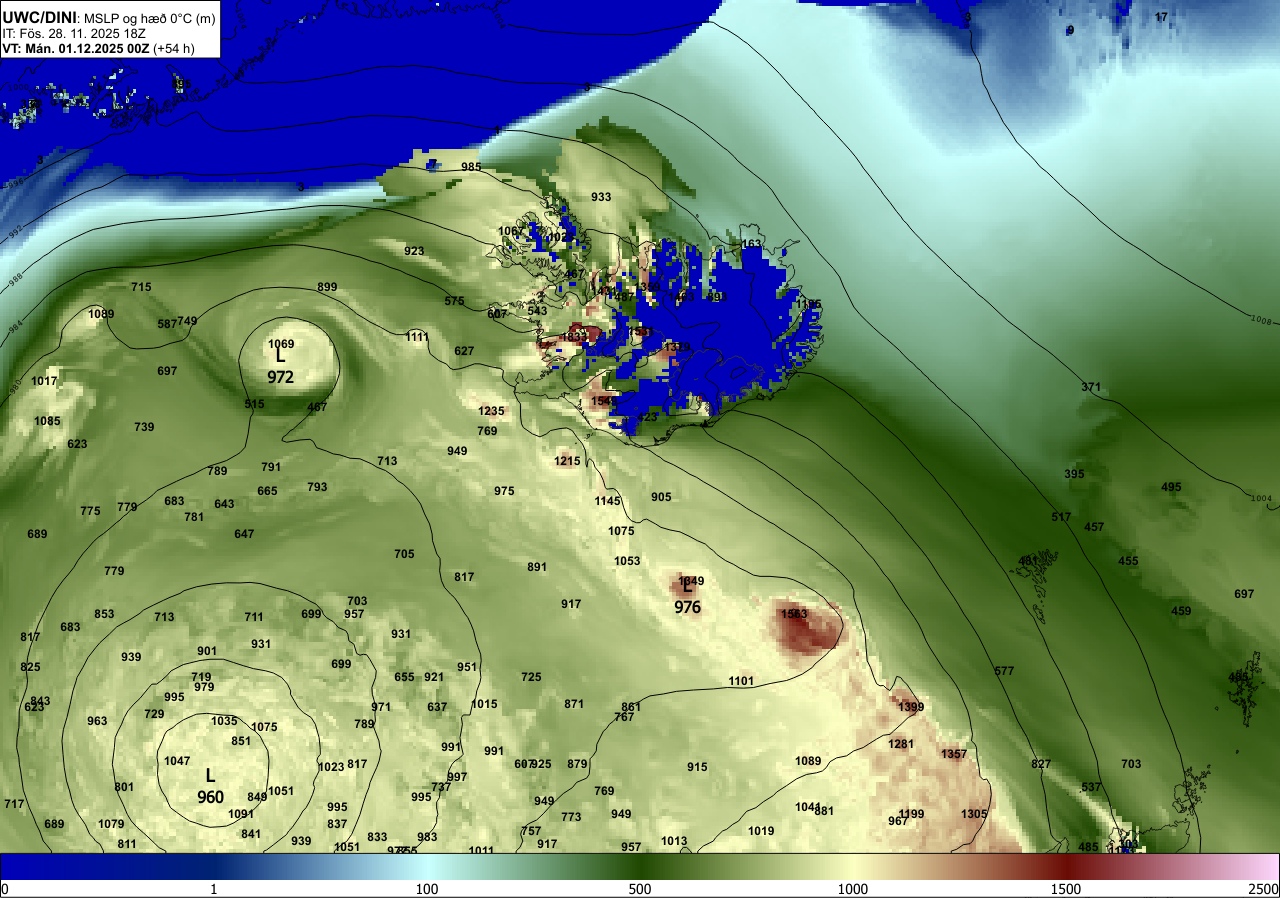
Task: Click the '1000' label on the color scale
Action: pyautogui.click(x=853, y=889)
